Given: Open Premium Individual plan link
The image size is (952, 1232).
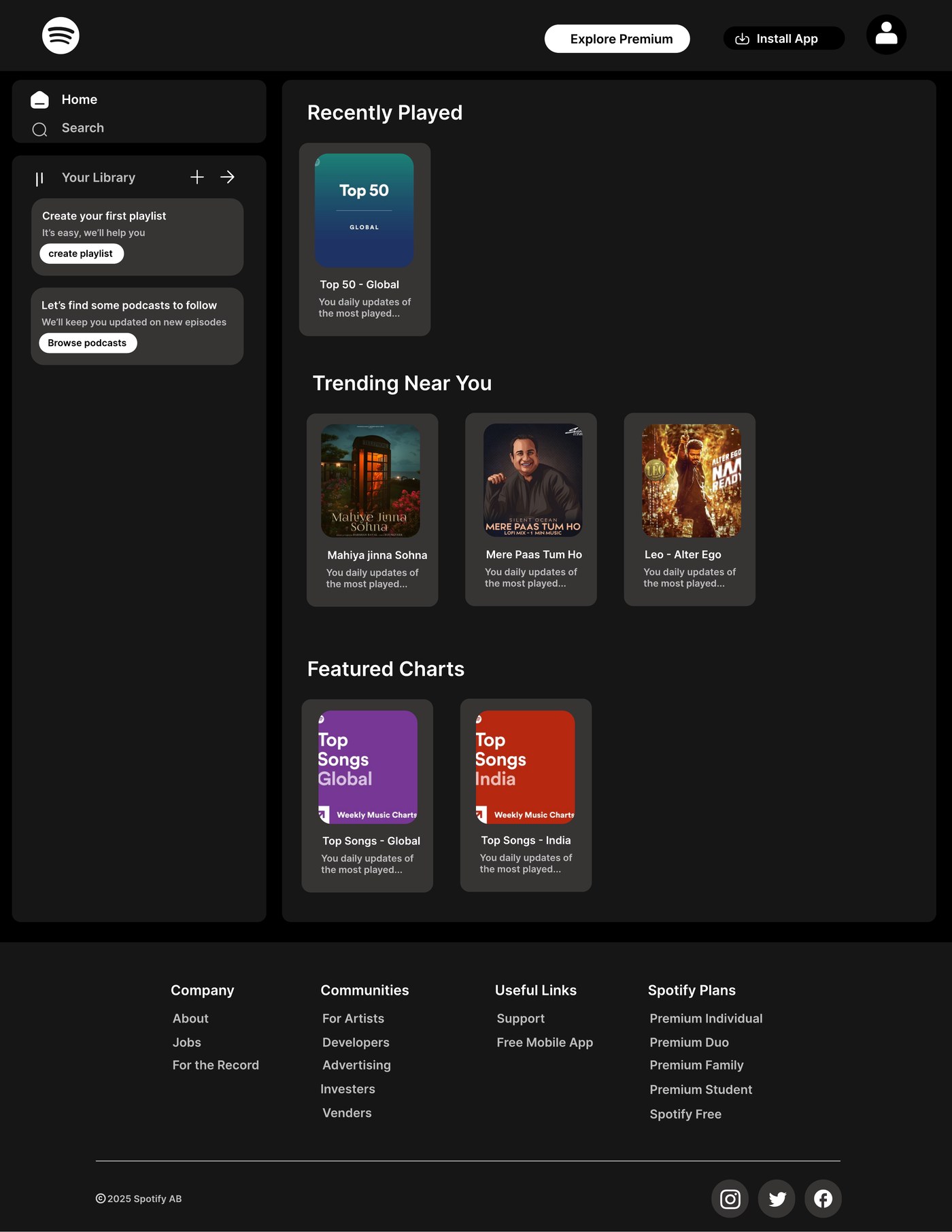Looking at the screenshot, I should point(706,1019).
